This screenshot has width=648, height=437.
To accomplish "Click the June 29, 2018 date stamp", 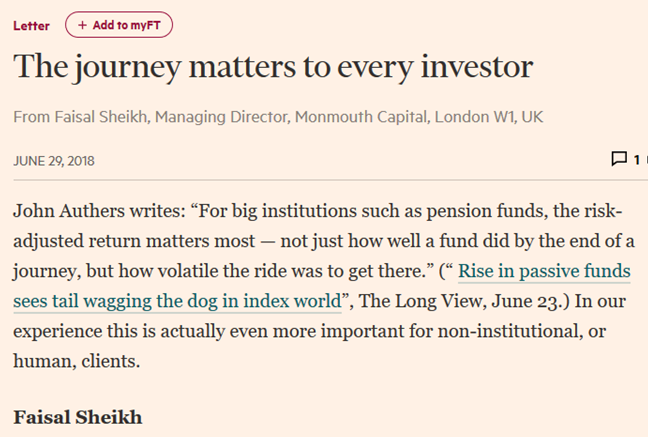I will [x=54, y=161].
